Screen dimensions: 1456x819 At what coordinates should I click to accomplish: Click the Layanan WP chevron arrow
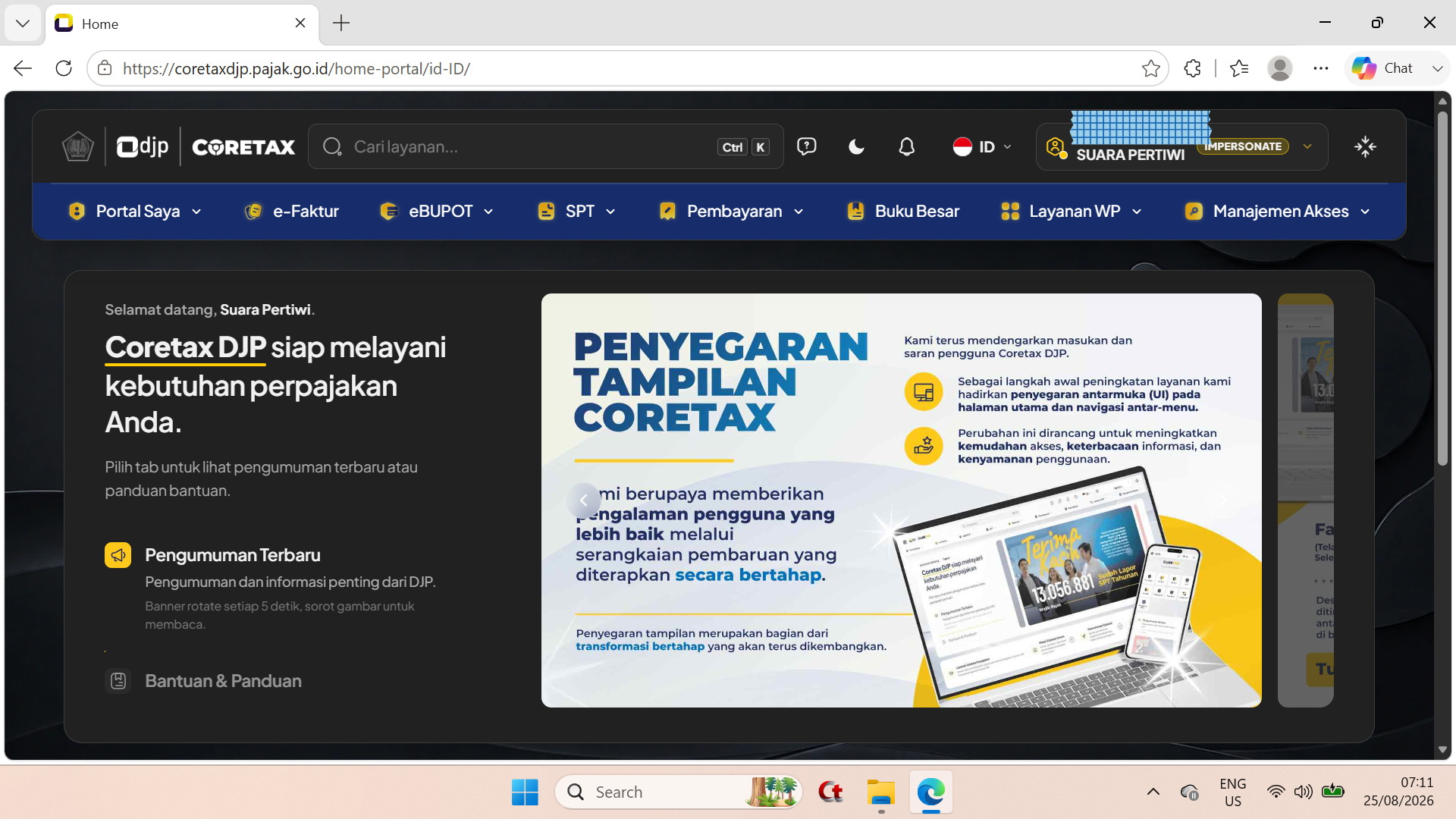[x=1137, y=212]
